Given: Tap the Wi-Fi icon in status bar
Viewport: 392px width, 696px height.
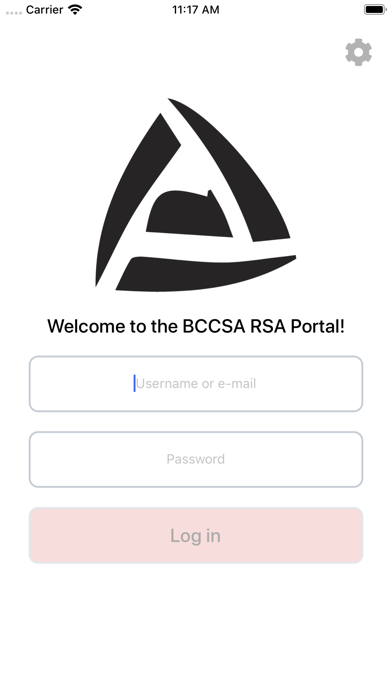Looking at the screenshot, I should click(x=75, y=10).
